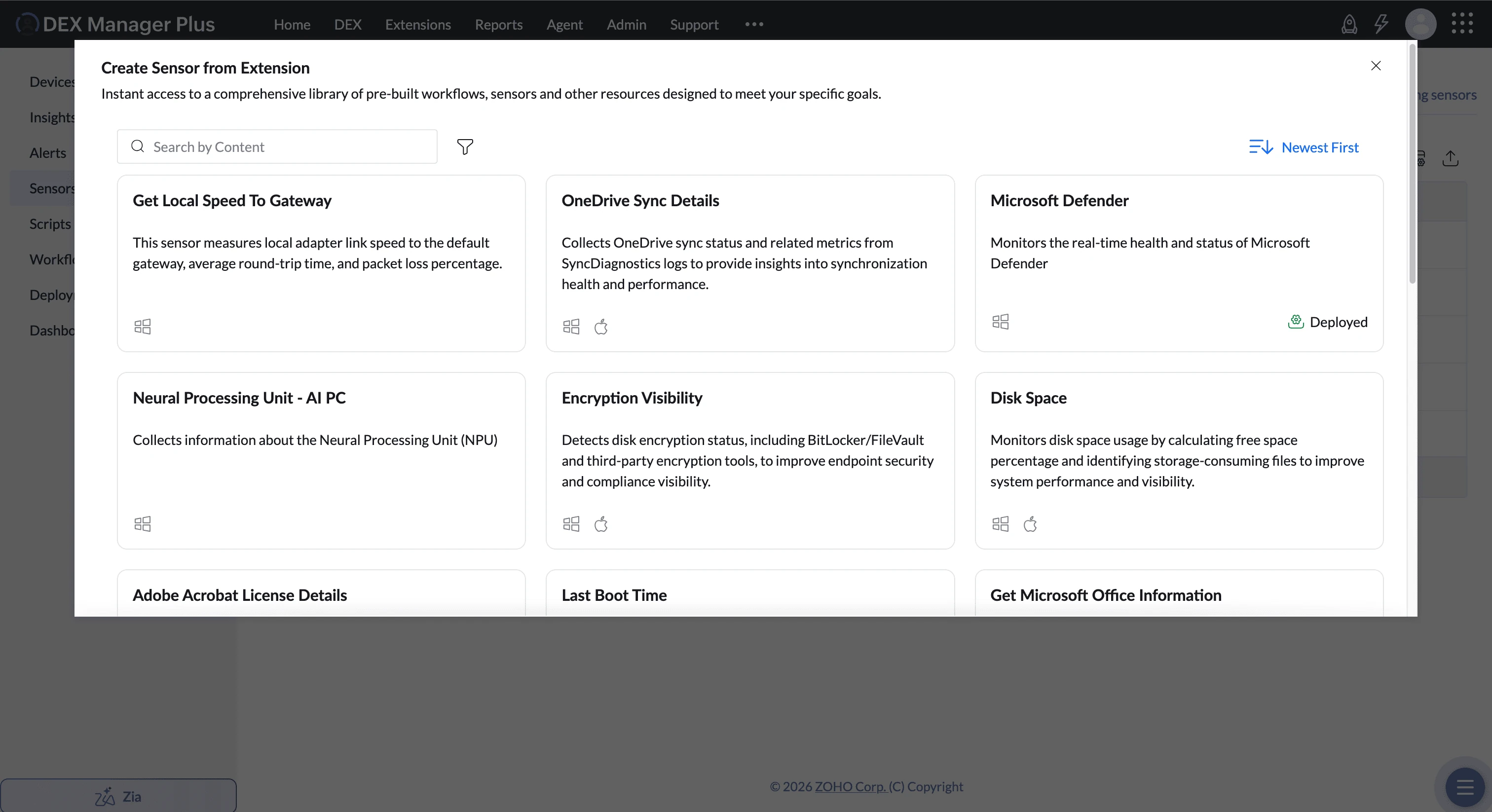Open the DEX menu
Image resolution: width=1492 pixels, height=812 pixels.
[x=347, y=24]
